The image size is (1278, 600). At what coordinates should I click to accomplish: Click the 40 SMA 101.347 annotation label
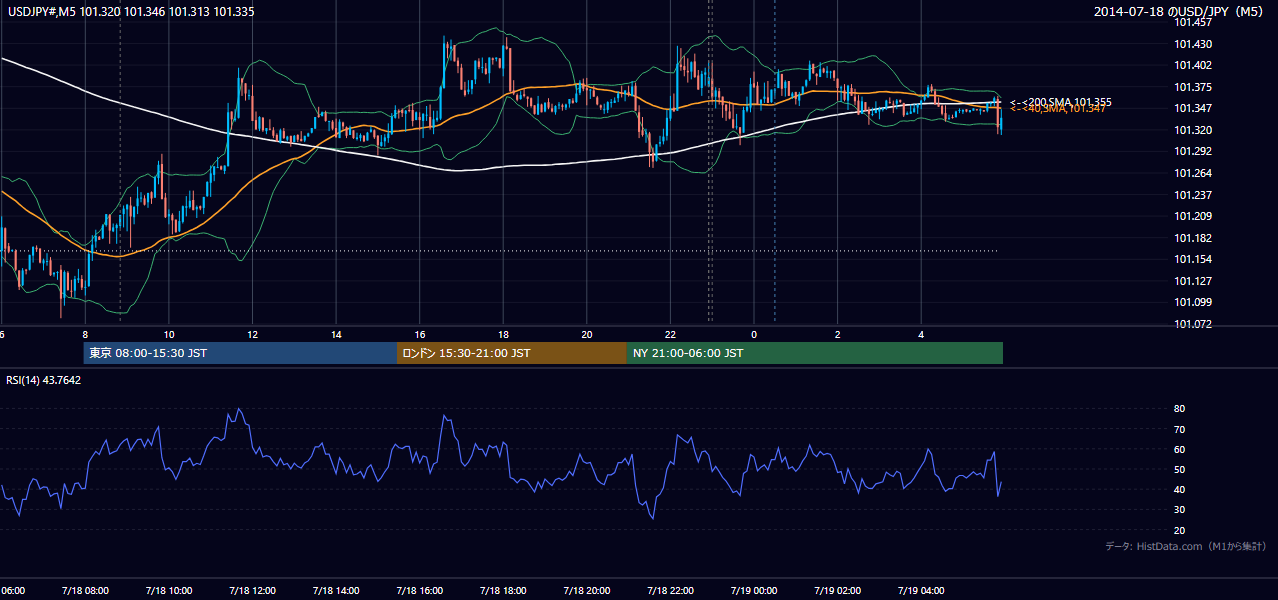(x=1057, y=108)
